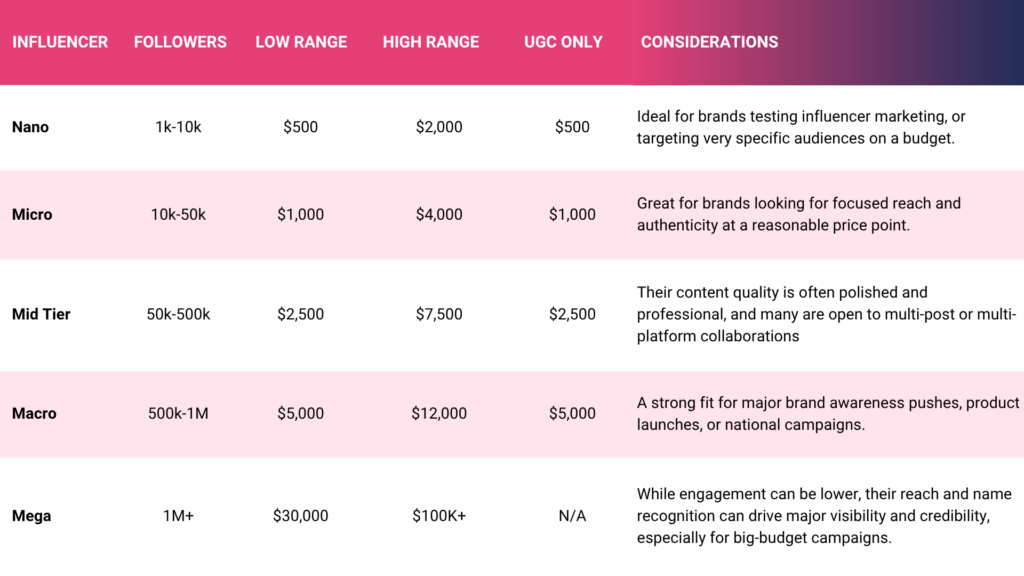The image size is (1024, 576).
Task: Click the 50k-500k followers cell
Action: pyautogui.click(x=178, y=314)
